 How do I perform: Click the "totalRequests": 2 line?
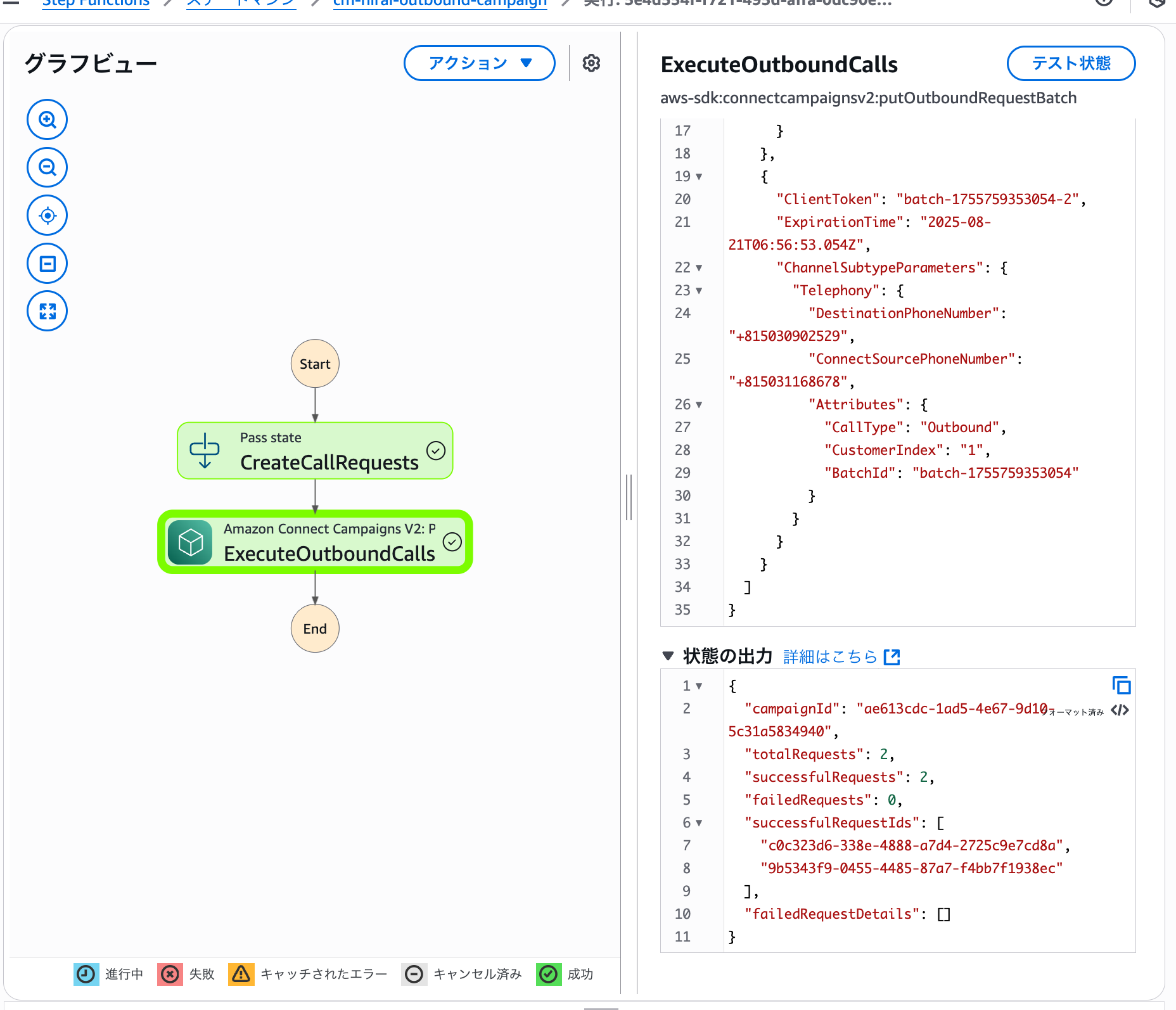pos(819,755)
